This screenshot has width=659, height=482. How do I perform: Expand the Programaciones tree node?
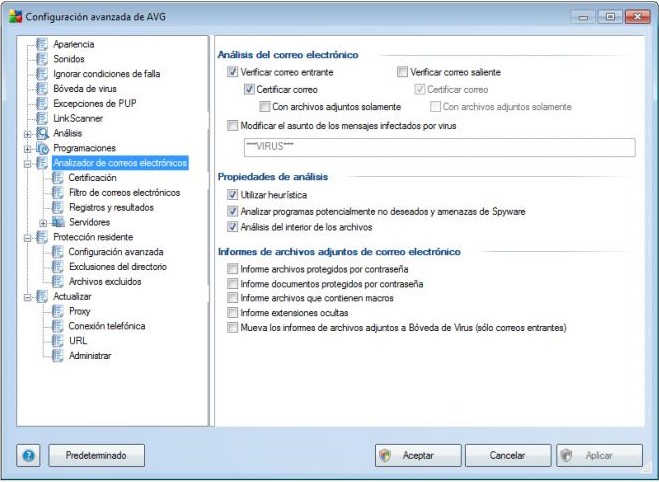27,149
